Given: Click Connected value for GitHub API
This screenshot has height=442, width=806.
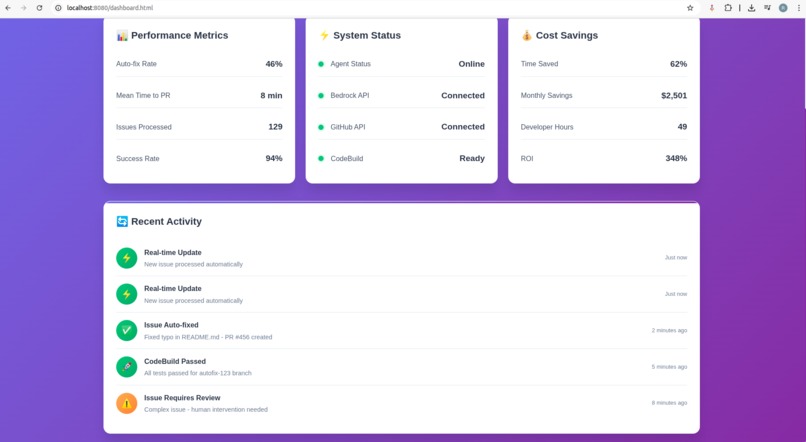Looking at the screenshot, I should 463,126.
